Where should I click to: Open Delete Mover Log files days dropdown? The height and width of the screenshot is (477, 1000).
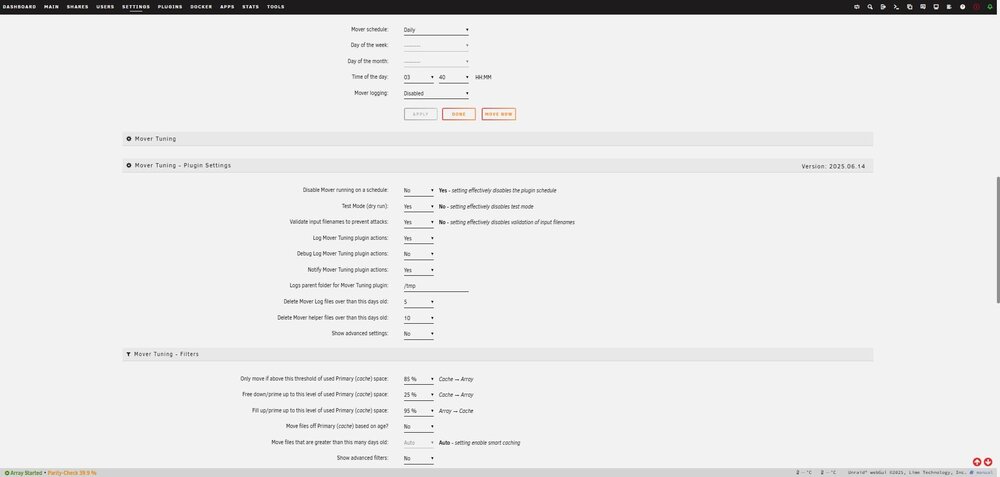[x=418, y=302]
